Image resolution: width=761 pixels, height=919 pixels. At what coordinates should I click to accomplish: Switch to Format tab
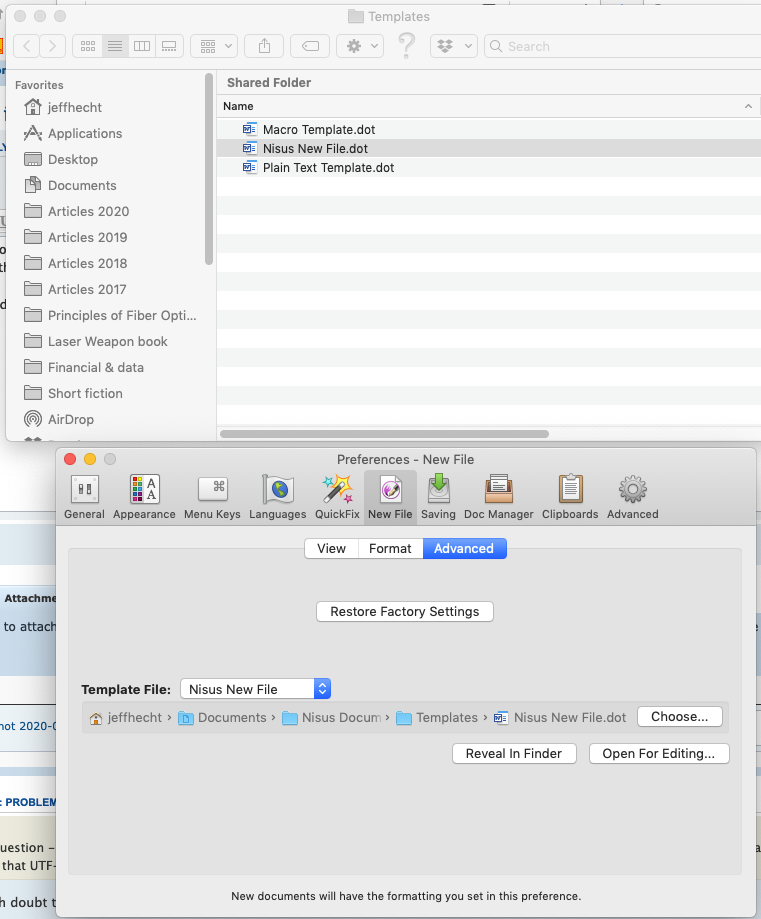click(390, 549)
